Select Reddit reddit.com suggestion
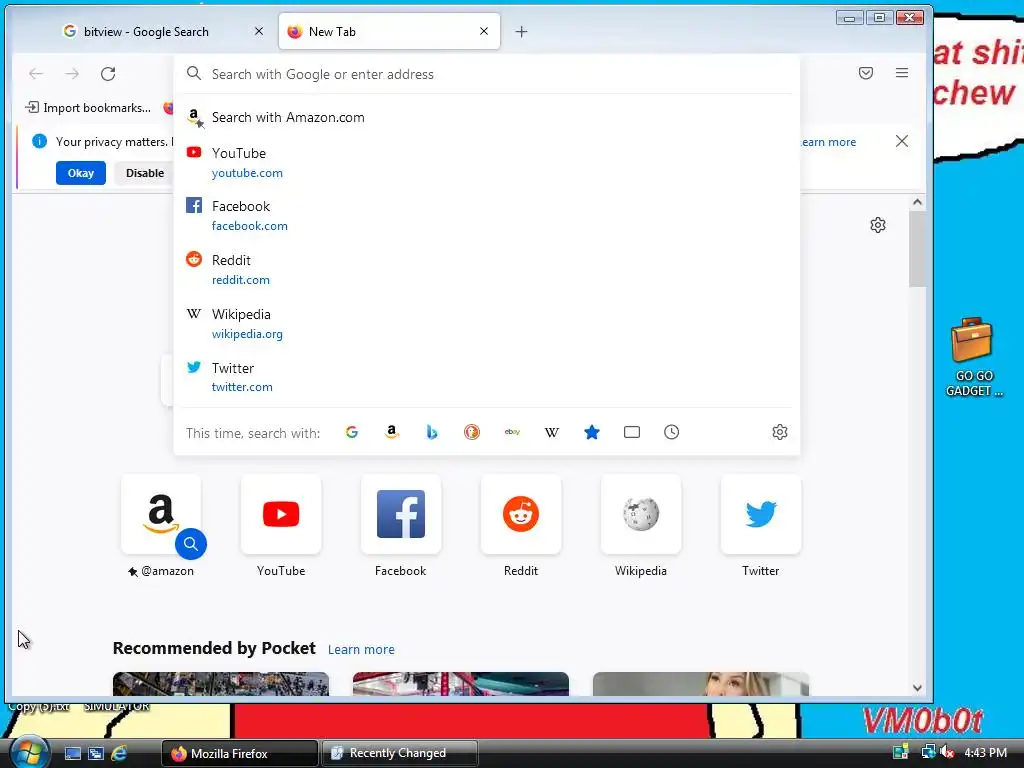1024x768 pixels. pos(487,270)
